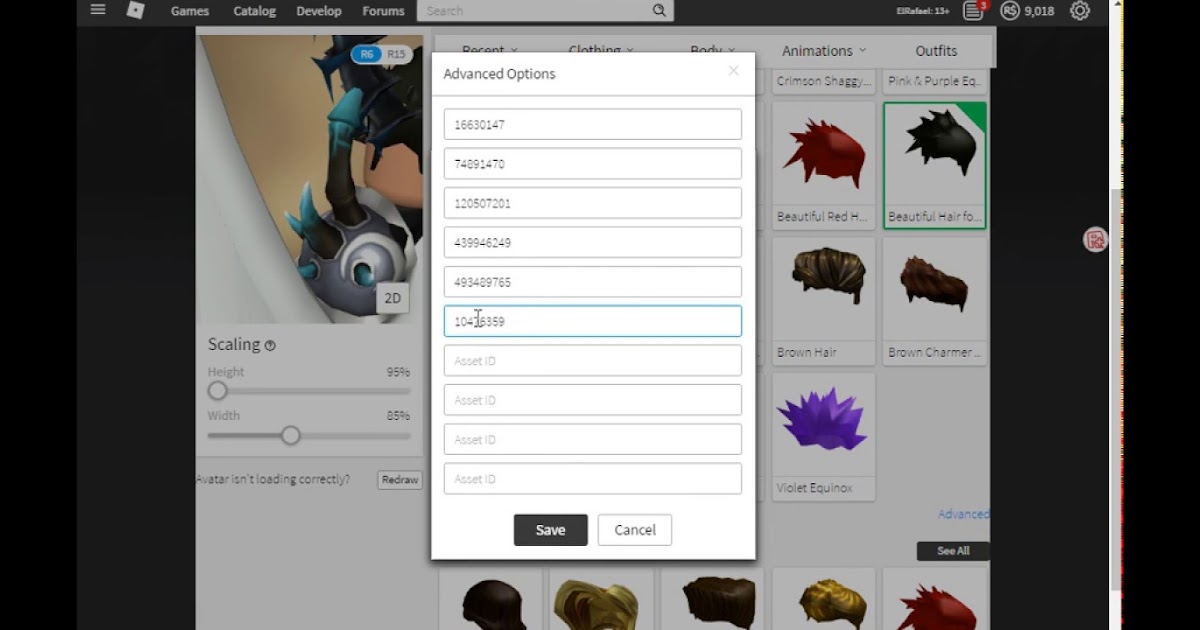Image resolution: width=1200 pixels, height=630 pixels.
Task: Select the Brown Charmer hair thumbnail
Action: click(935, 290)
